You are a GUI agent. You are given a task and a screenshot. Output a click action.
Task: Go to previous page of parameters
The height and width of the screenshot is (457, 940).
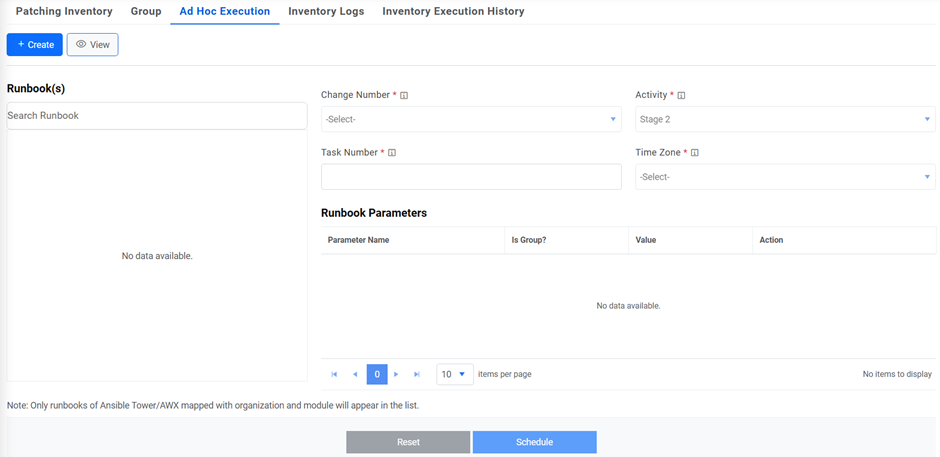coord(355,374)
